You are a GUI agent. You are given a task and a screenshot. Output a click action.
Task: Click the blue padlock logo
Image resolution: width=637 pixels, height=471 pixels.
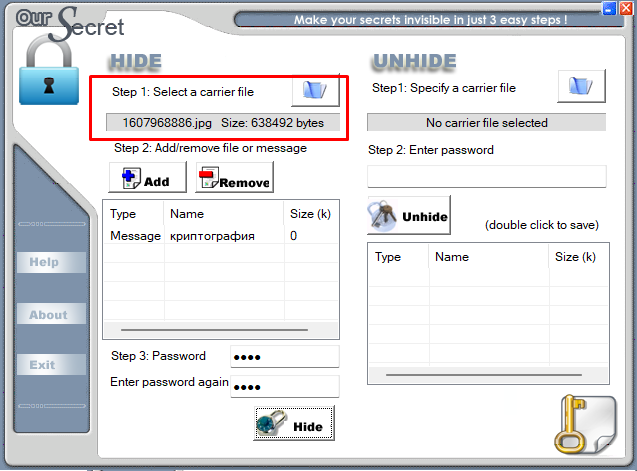pos(49,70)
